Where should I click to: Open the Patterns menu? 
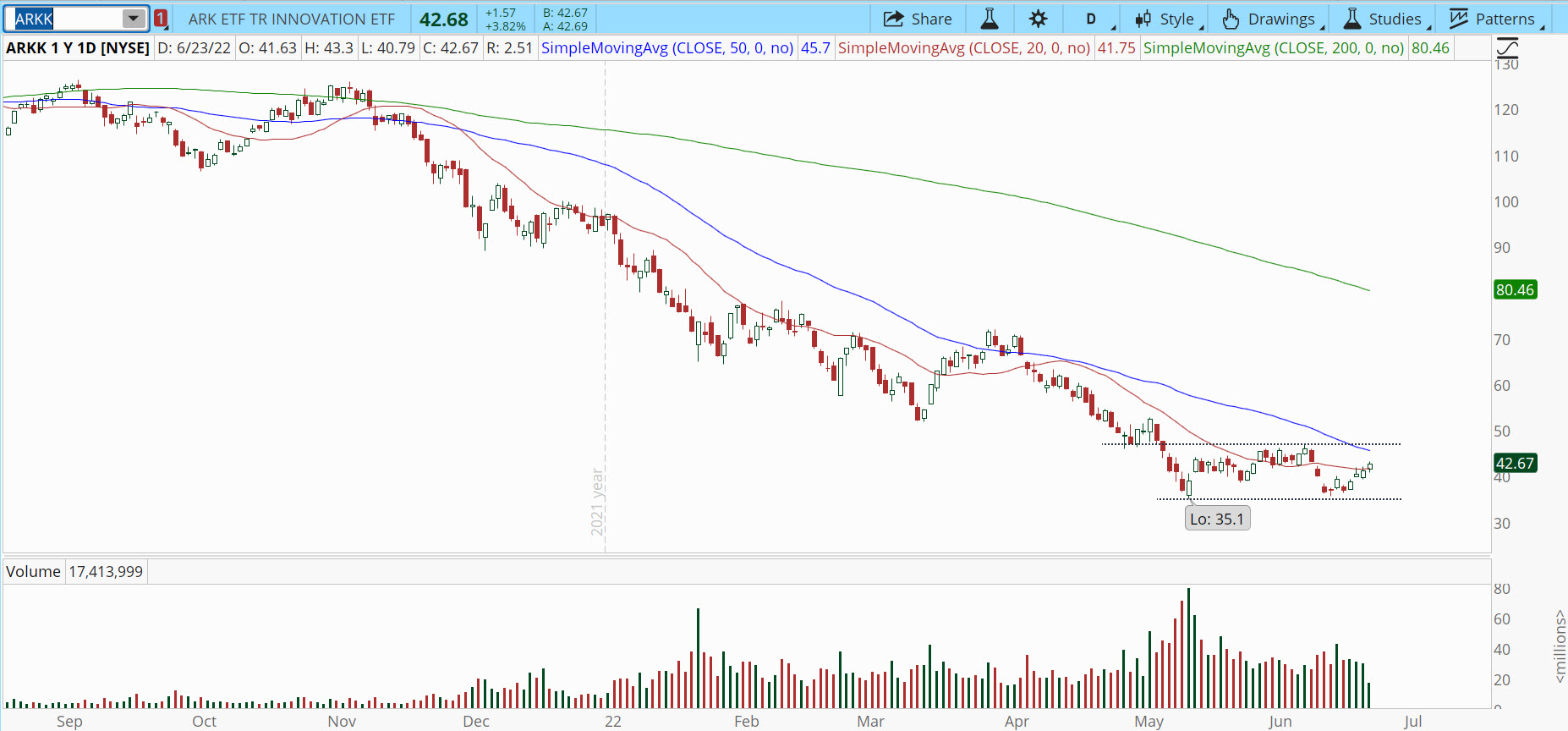1494,19
